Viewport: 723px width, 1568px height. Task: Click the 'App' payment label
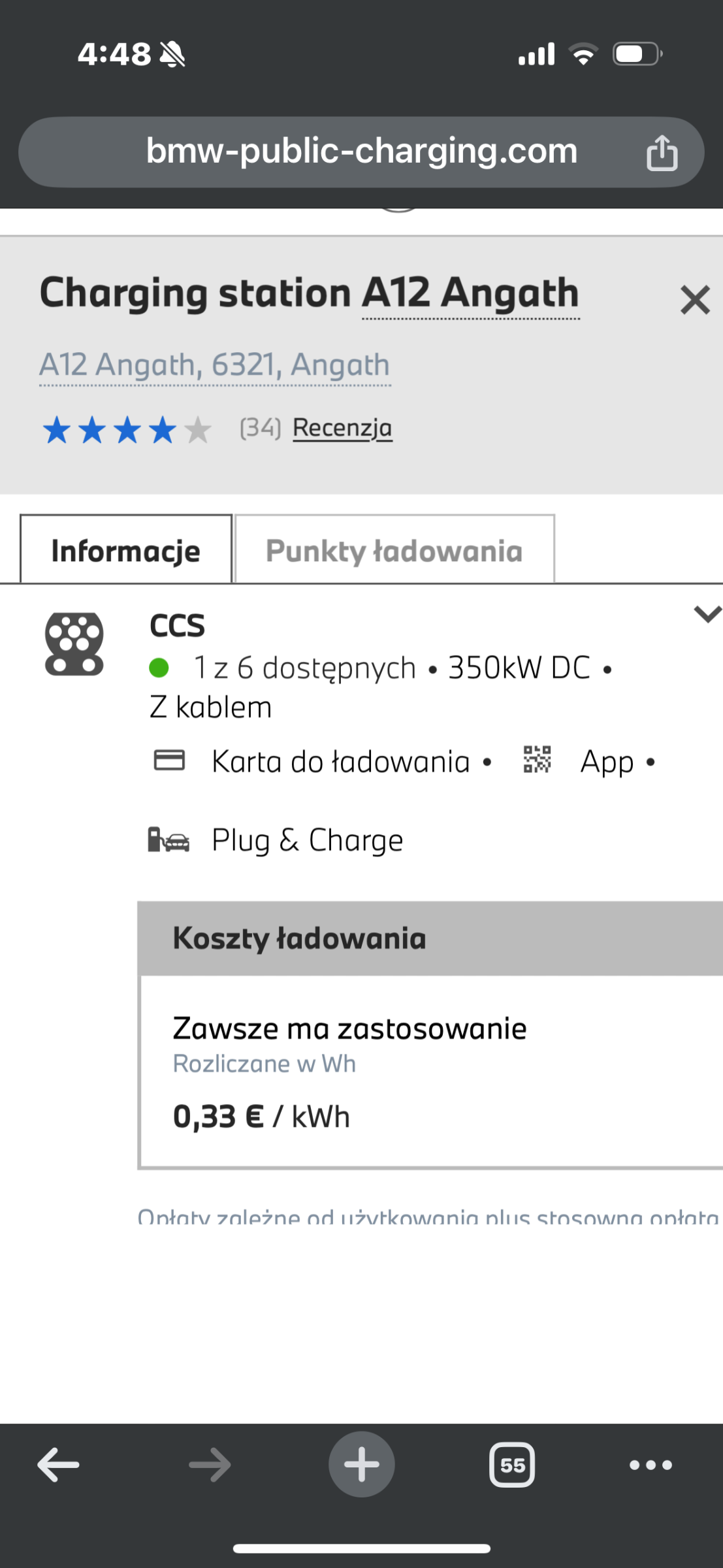click(x=607, y=762)
